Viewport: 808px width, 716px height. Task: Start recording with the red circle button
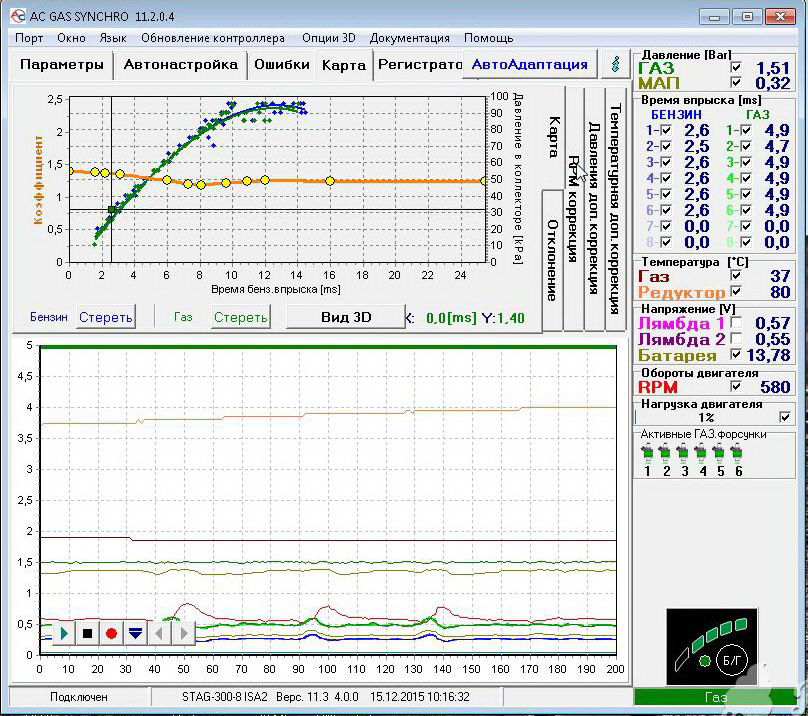111,633
